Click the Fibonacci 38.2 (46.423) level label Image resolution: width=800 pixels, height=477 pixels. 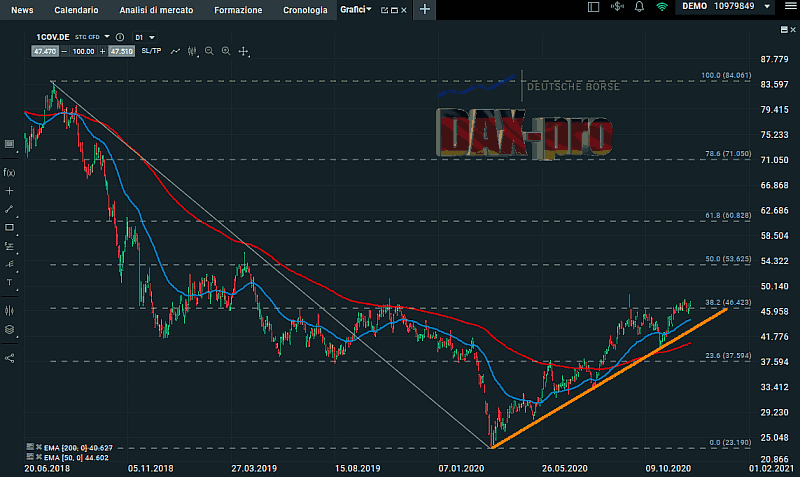728,302
